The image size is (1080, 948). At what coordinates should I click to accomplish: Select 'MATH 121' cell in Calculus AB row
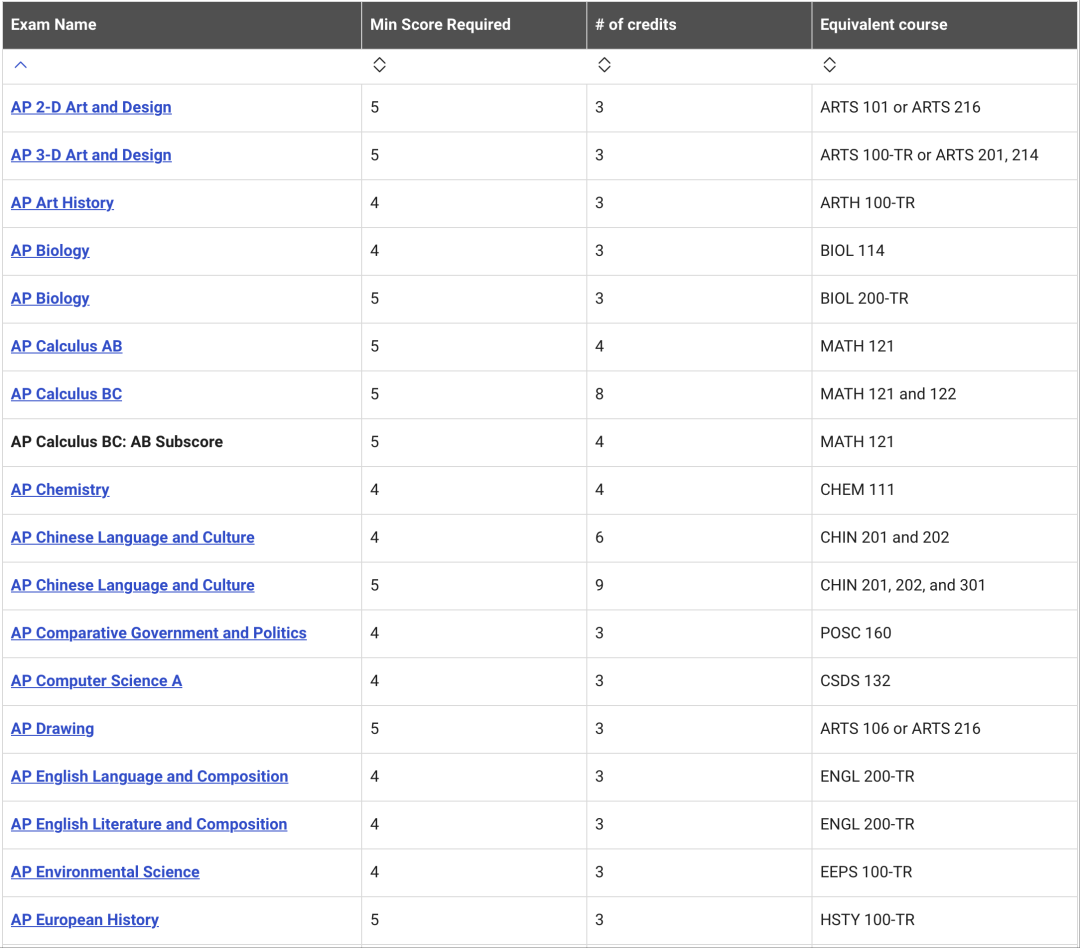[x=944, y=346]
